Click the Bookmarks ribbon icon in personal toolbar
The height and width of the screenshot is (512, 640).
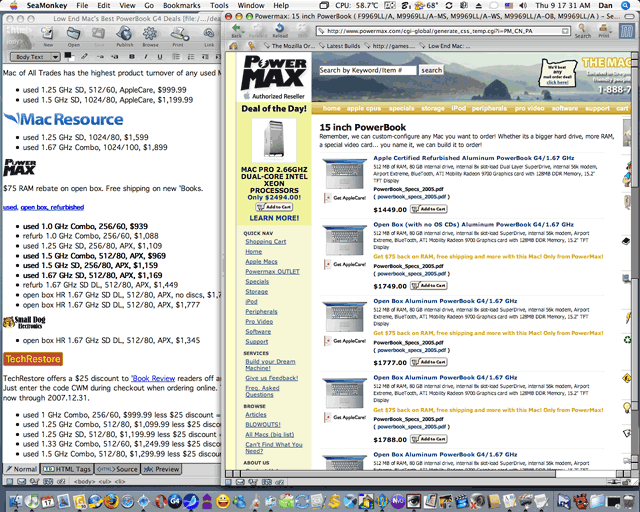tap(252, 46)
